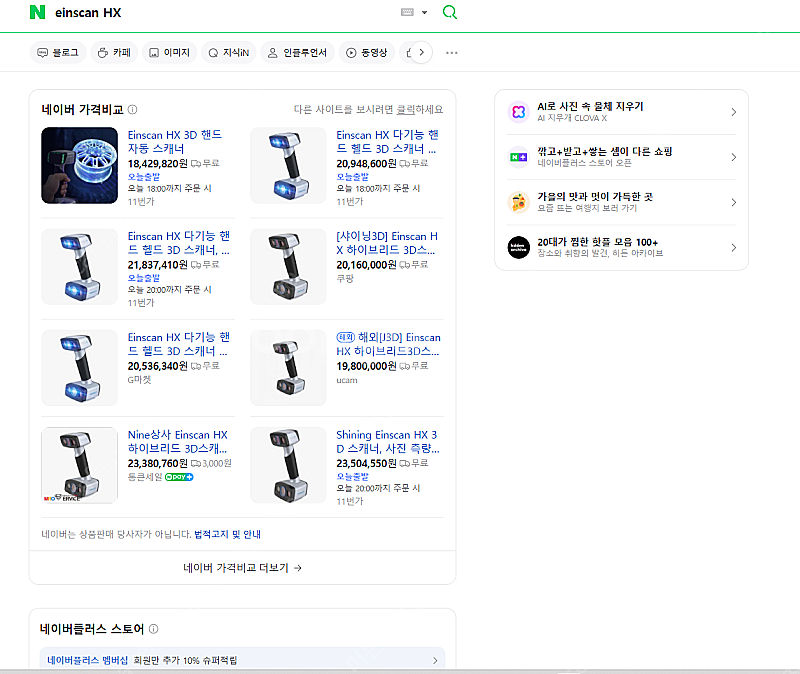
Task: Click the 동큰세일 seller name
Action: (x=145, y=477)
